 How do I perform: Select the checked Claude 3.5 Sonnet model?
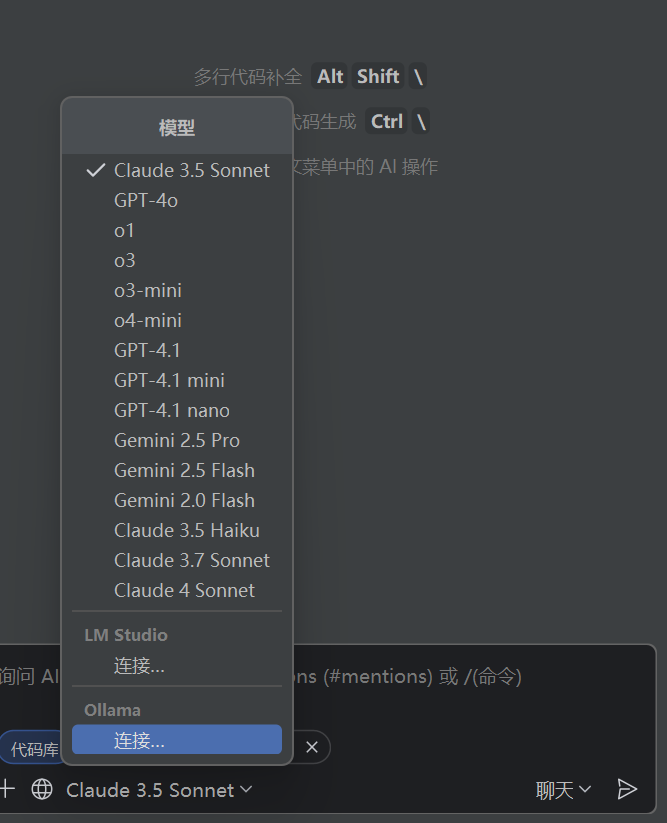click(x=191, y=171)
